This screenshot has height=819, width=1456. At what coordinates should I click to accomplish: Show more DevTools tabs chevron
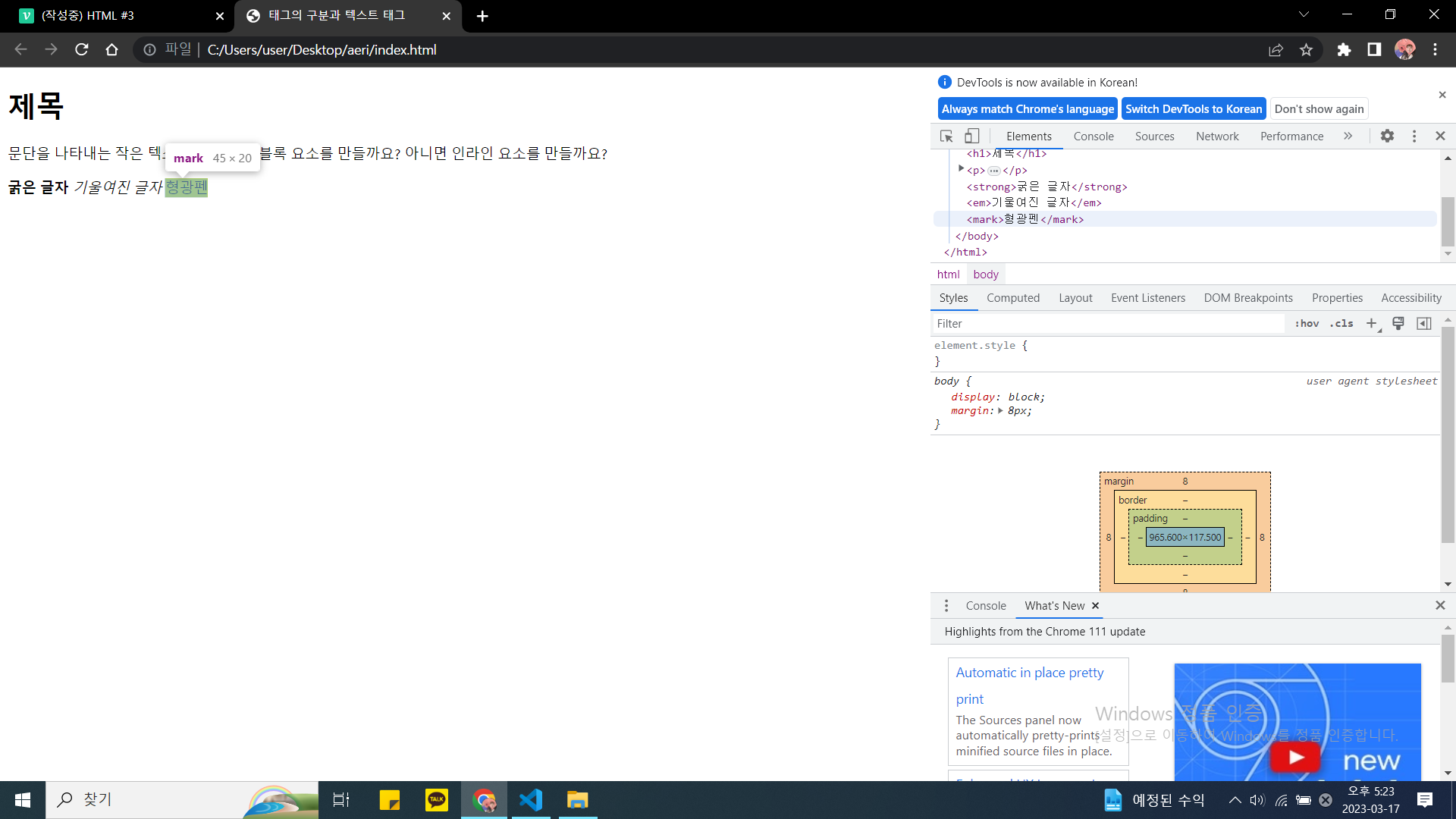(1348, 136)
